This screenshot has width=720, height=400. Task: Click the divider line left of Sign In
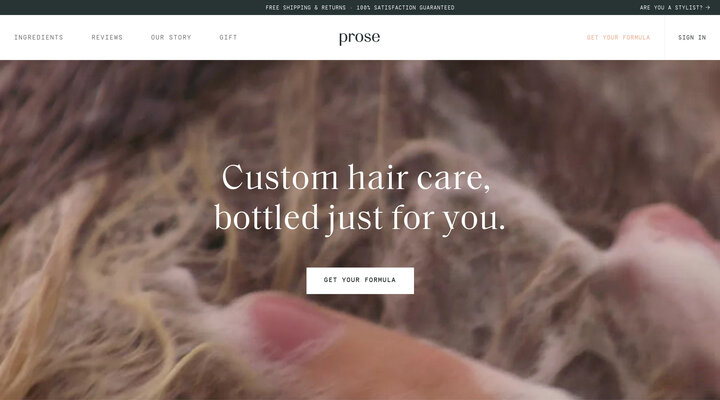[x=664, y=37]
